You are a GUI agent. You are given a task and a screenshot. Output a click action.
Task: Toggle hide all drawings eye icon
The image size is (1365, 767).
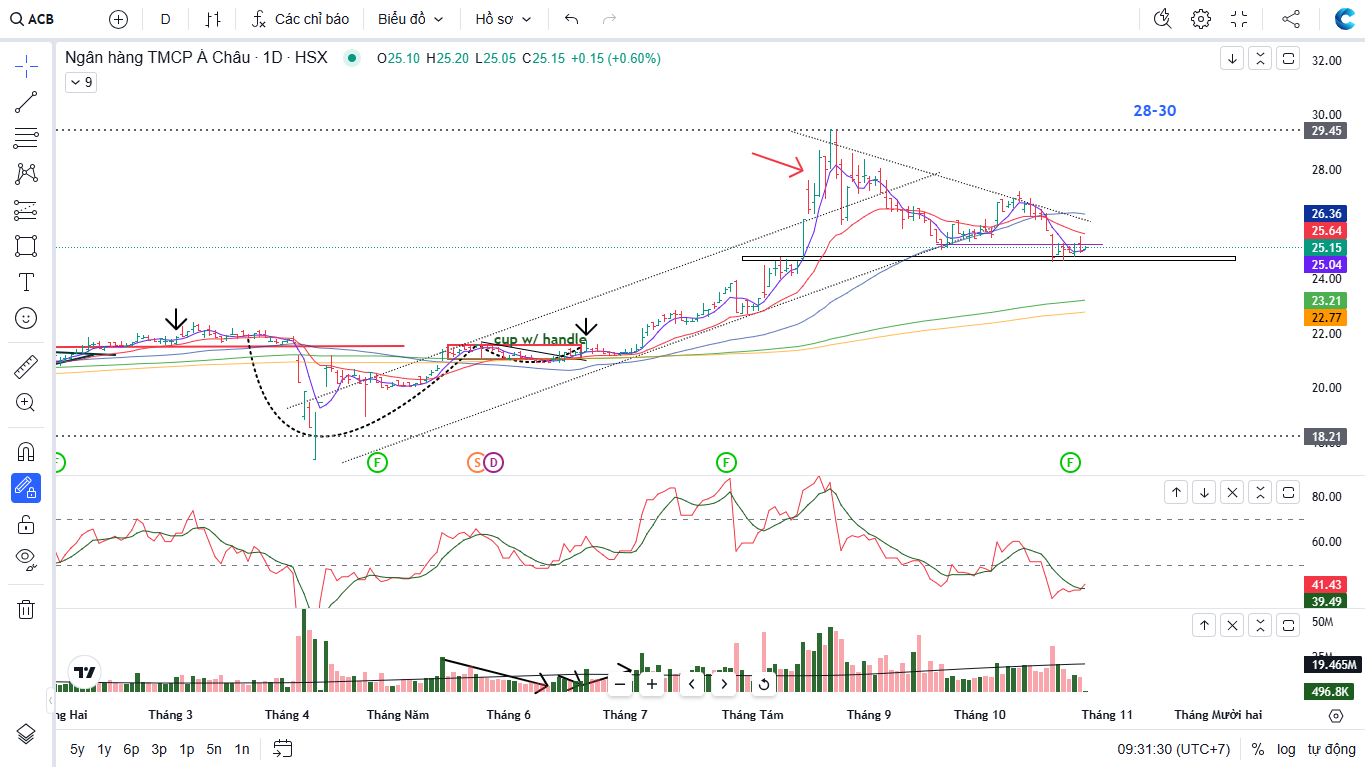pyautogui.click(x=26, y=558)
